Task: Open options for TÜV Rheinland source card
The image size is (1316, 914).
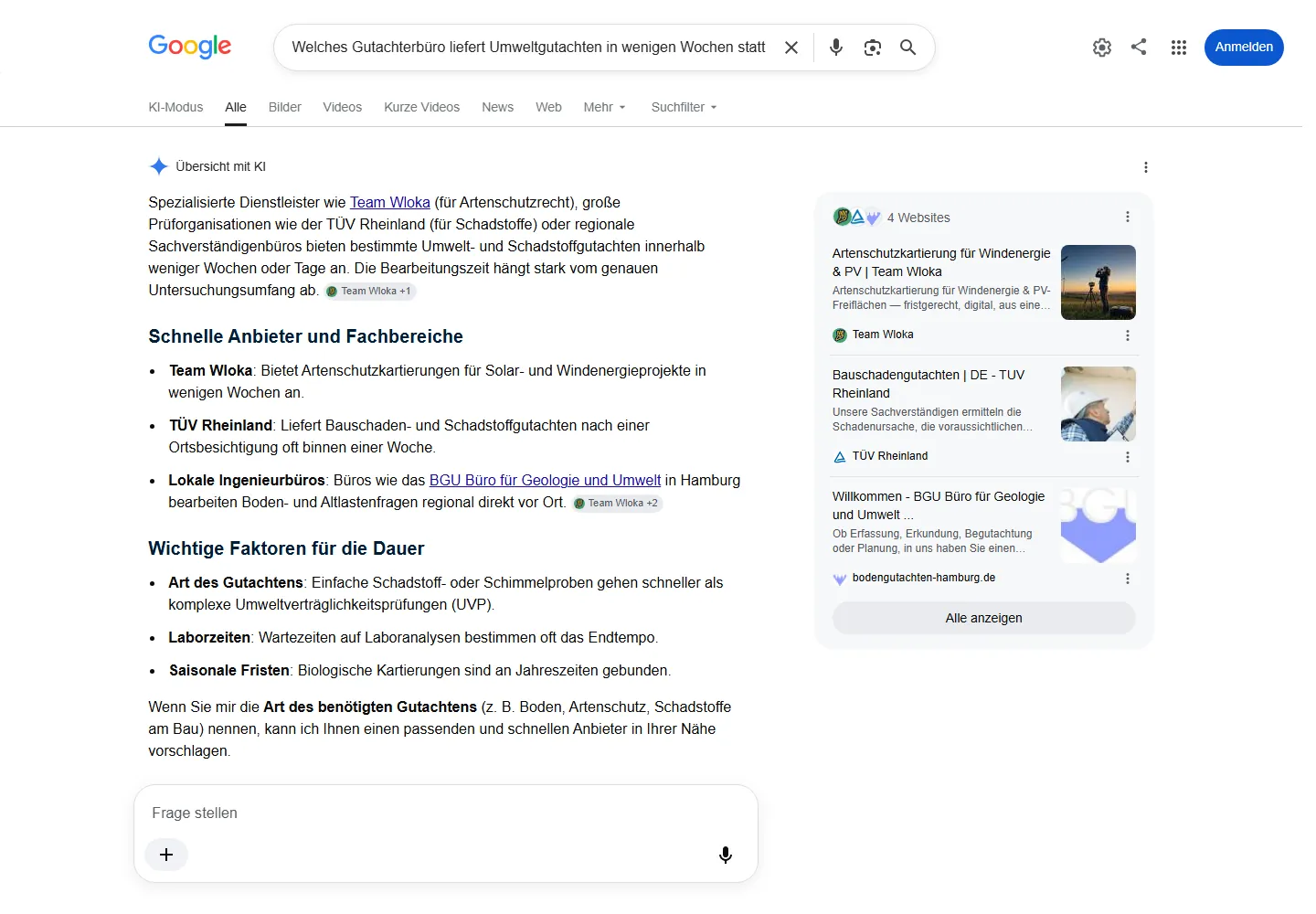Action: [x=1128, y=457]
